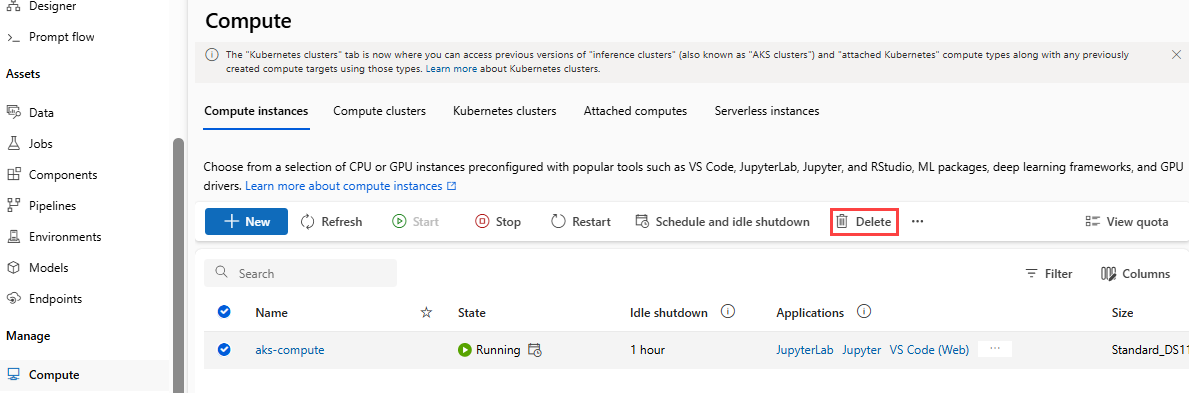Open View quota
Screen dimensions: 1189x393
coord(1127,222)
